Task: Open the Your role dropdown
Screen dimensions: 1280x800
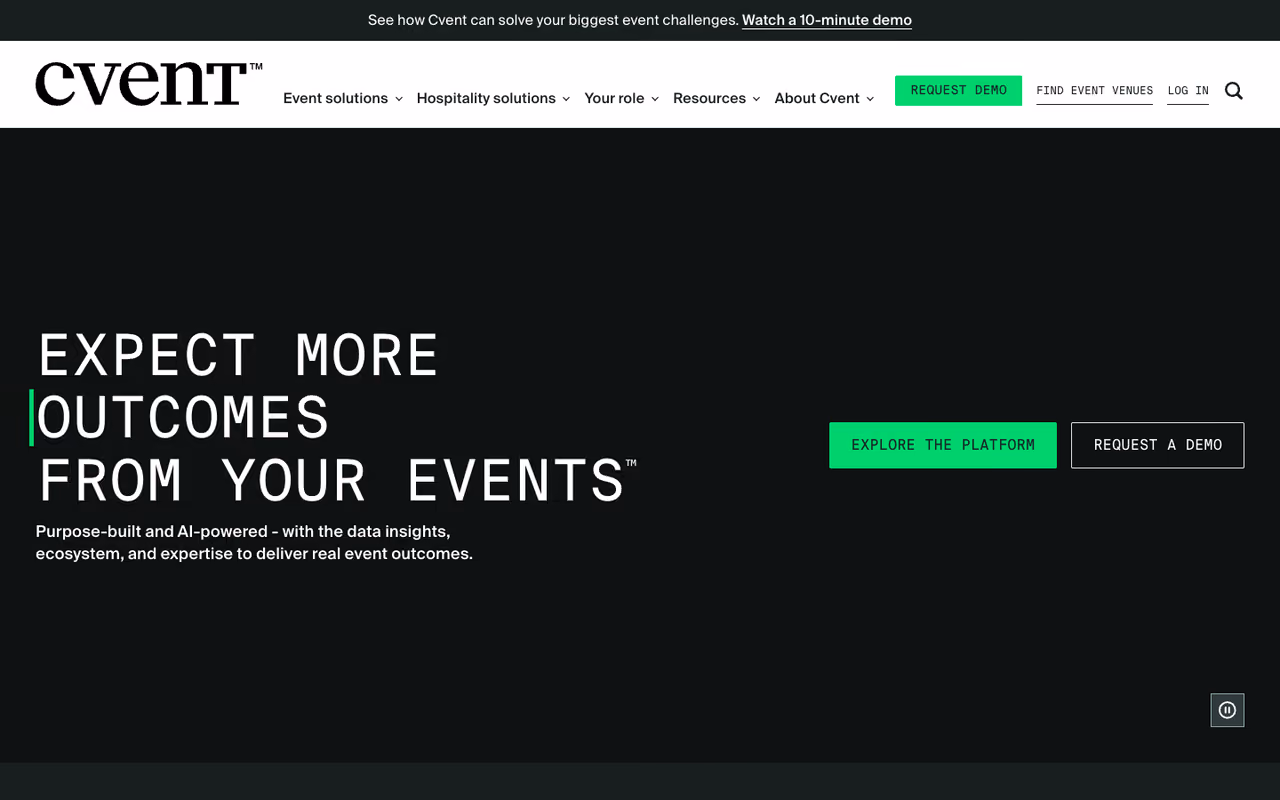Action: click(x=622, y=98)
